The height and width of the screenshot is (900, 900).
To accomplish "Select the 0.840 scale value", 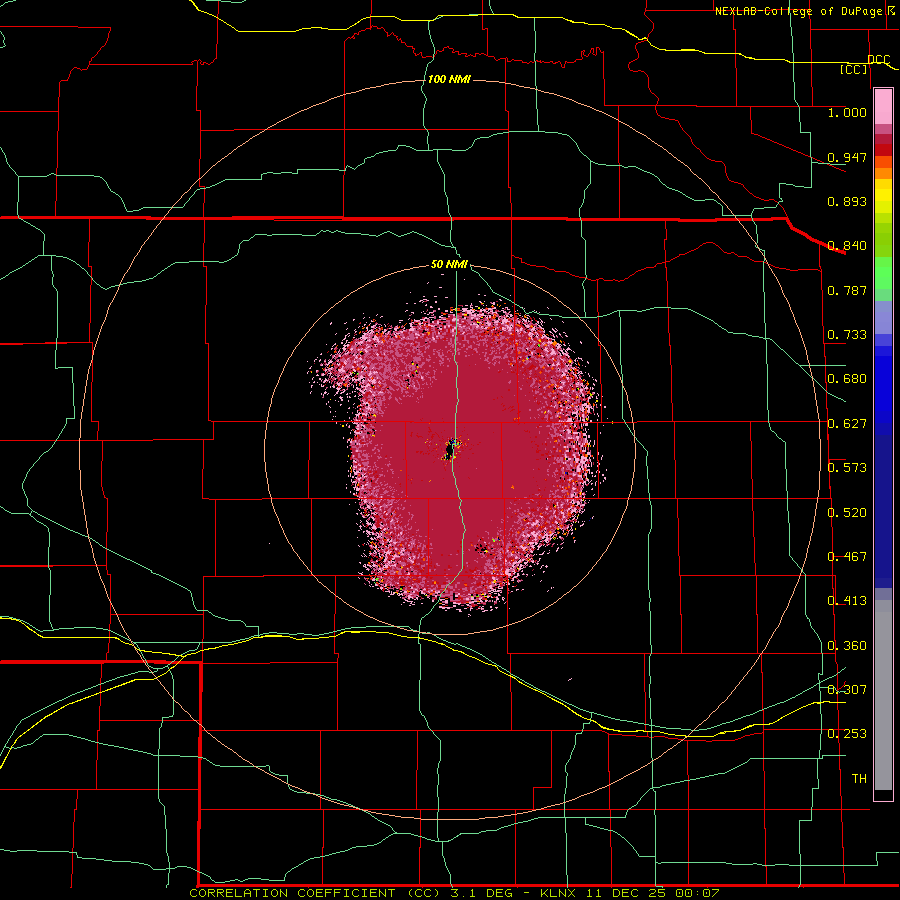I will coord(847,246).
